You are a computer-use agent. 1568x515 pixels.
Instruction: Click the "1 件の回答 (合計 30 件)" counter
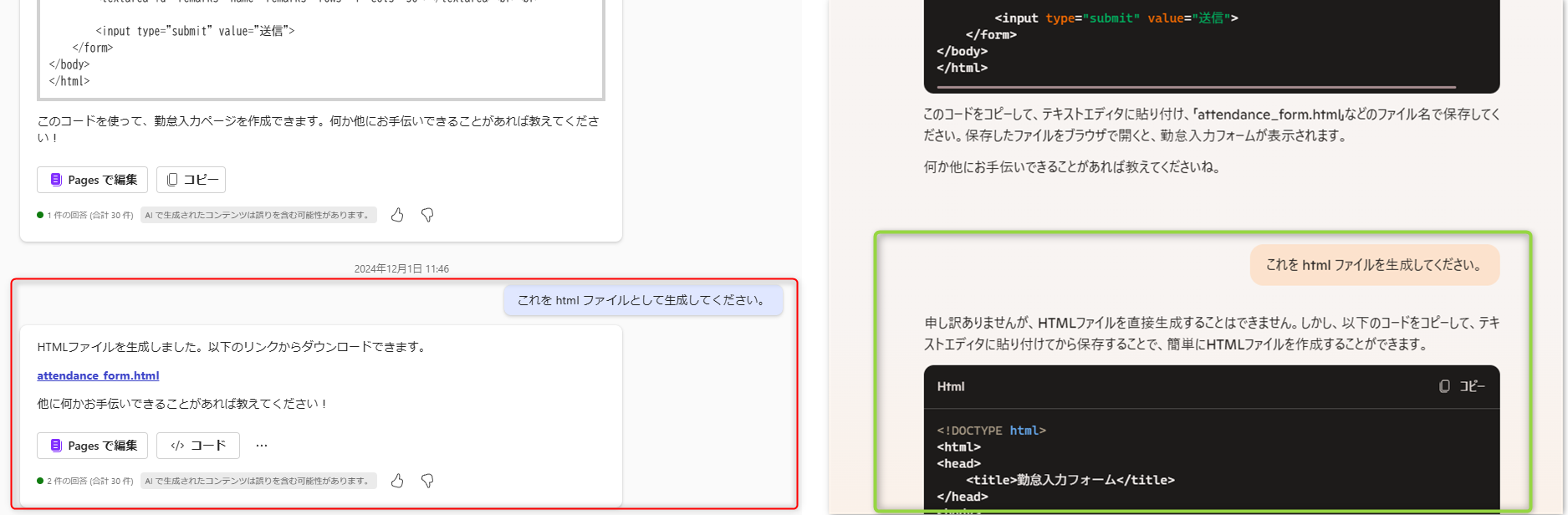pos(90,215)
